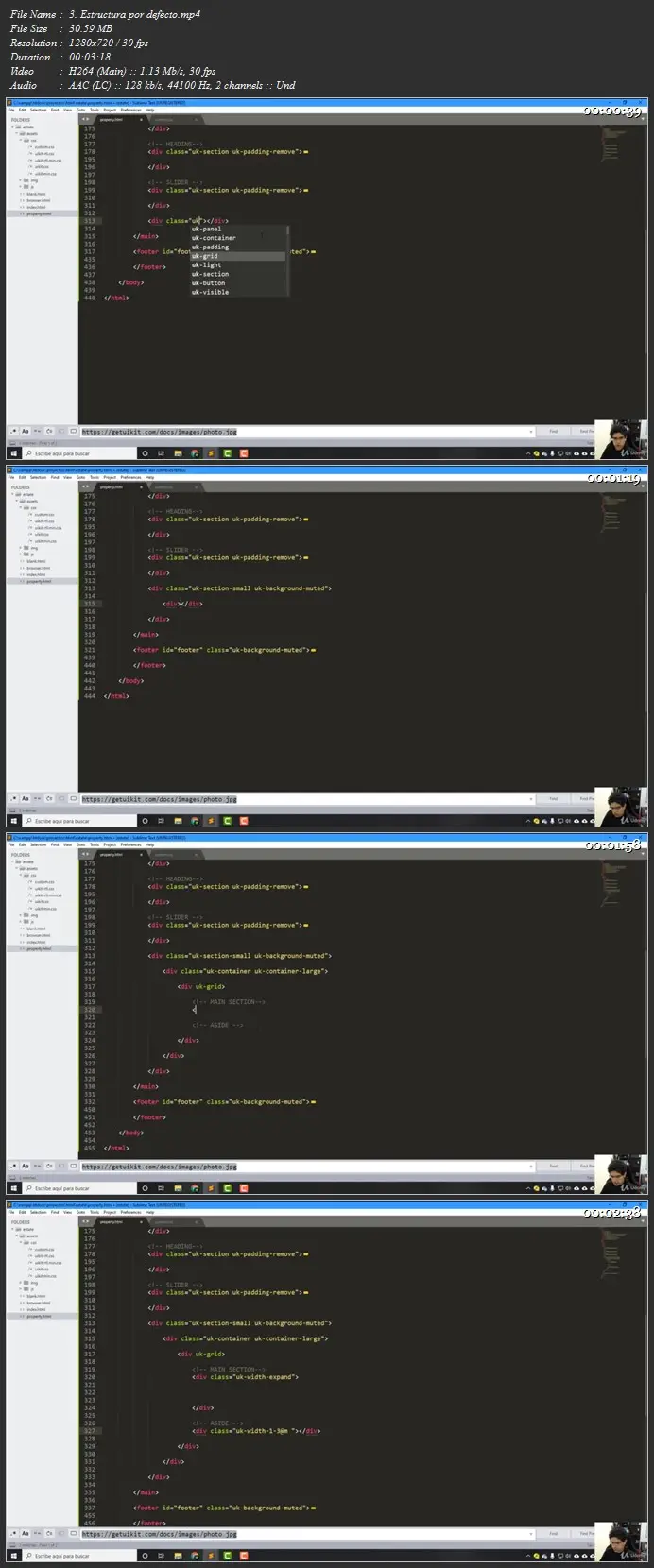Screen dimensions: 654x1568
Task: Click line number 313 gutter in 00:00:39 frame
Action: click(90, 221)
